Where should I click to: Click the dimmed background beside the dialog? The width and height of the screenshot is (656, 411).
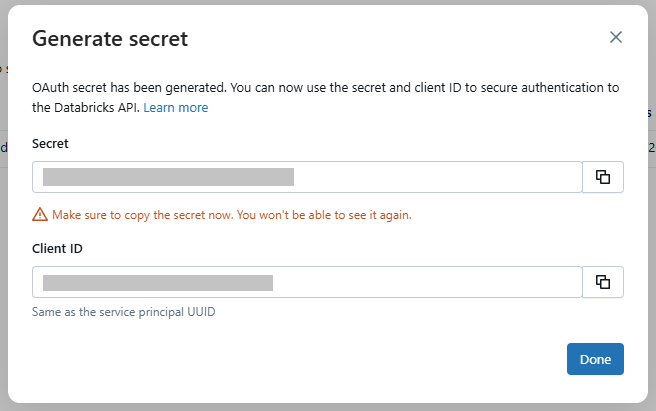3,251
